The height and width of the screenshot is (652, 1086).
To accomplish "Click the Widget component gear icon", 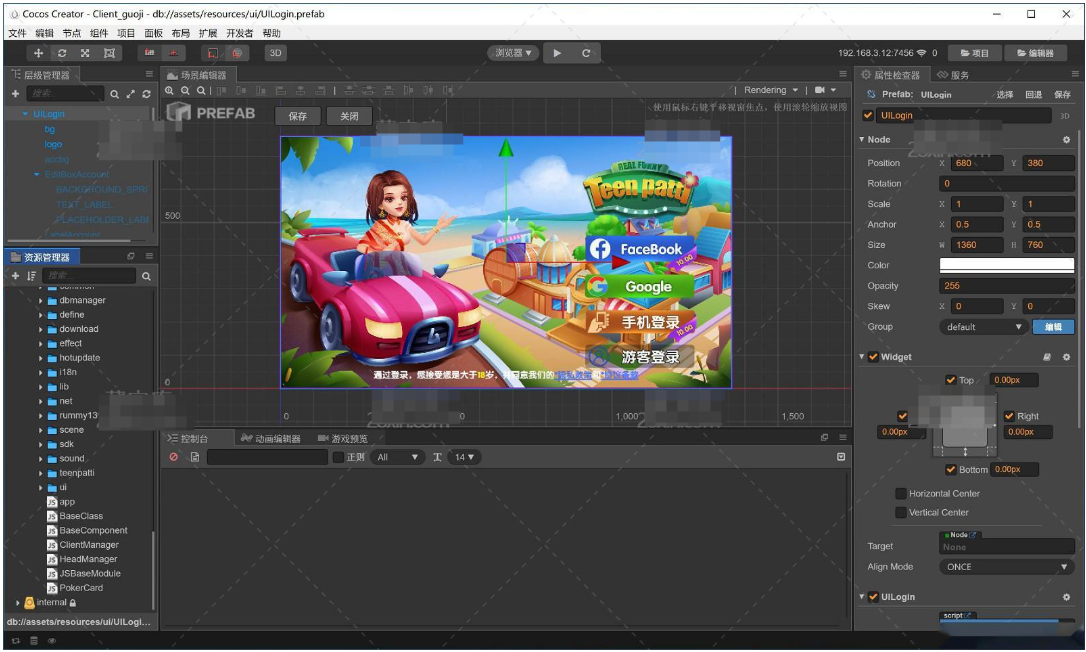I will point(1066,357).
